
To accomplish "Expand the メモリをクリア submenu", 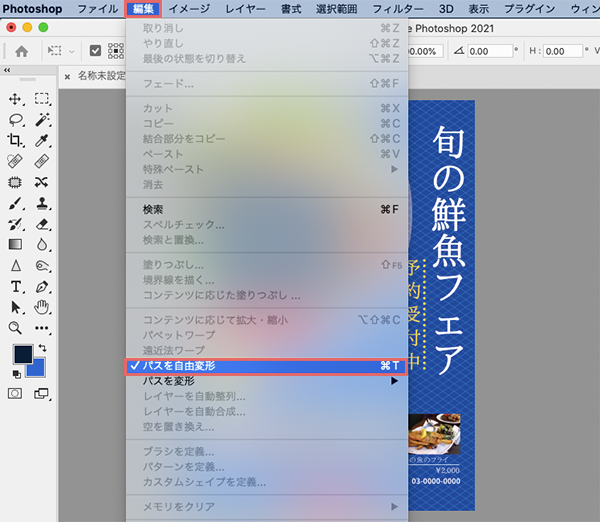I will coord(394,507).
